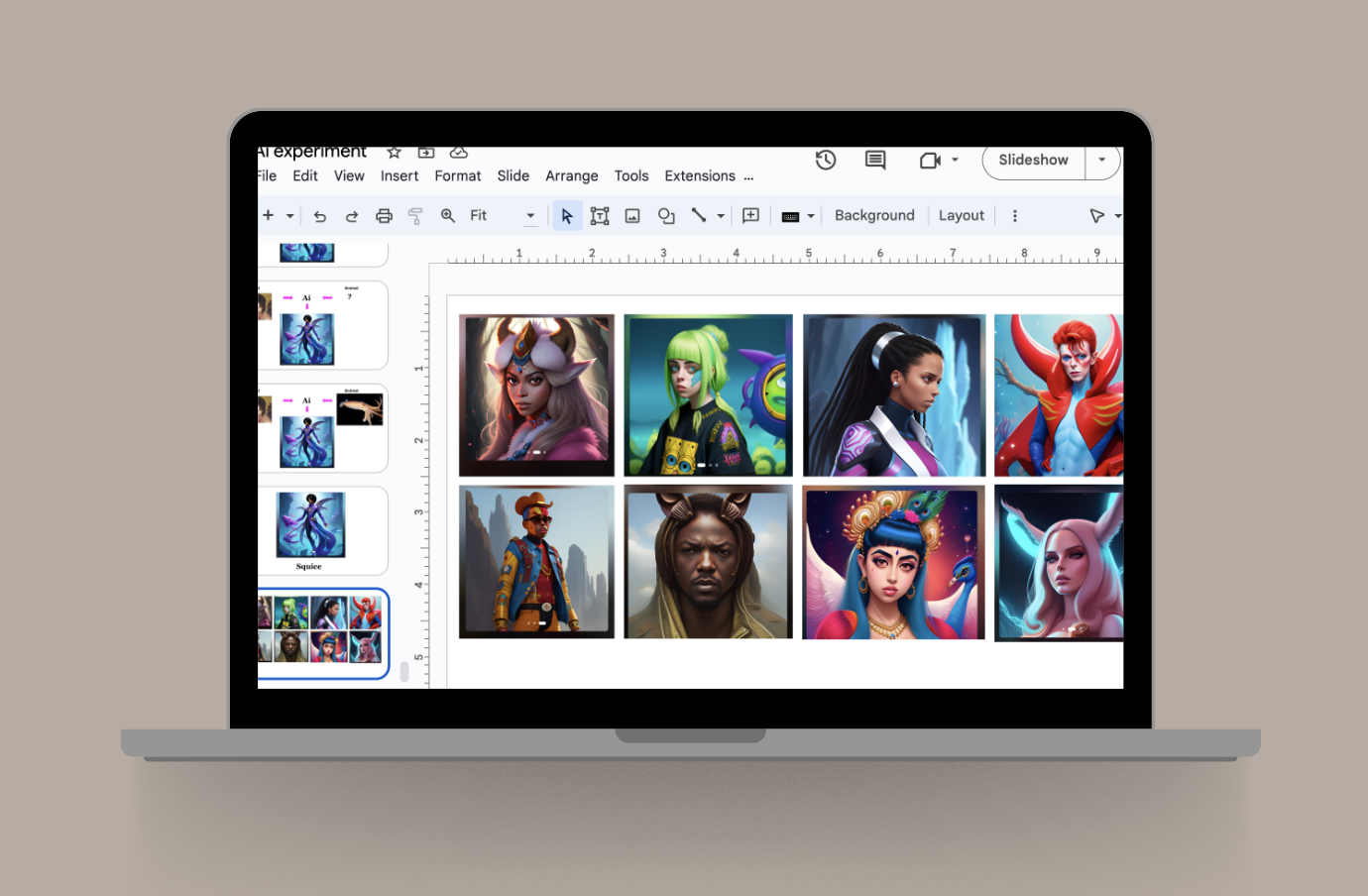Image resolution: width=1368 pixels, height=896 pixels.
Task: Open the Fit zoom level dropdown
Action: 503,215
